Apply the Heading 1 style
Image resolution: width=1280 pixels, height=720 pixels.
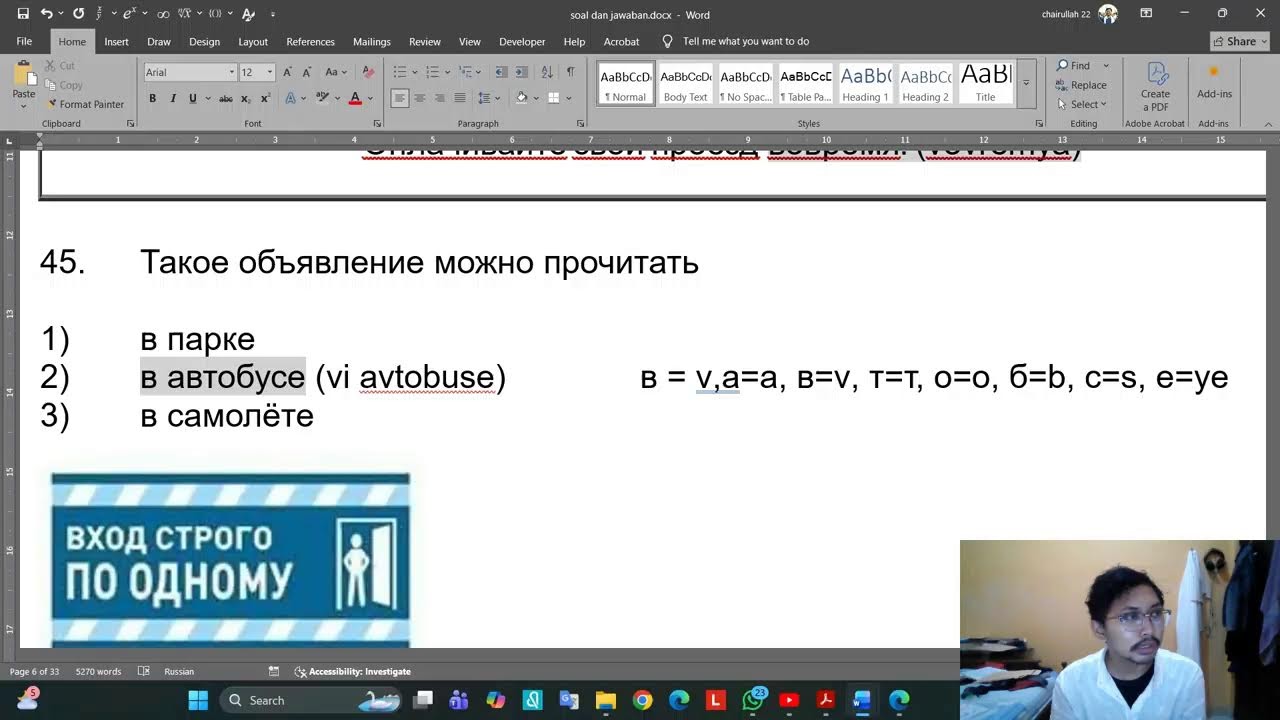[x=865, y=84]
